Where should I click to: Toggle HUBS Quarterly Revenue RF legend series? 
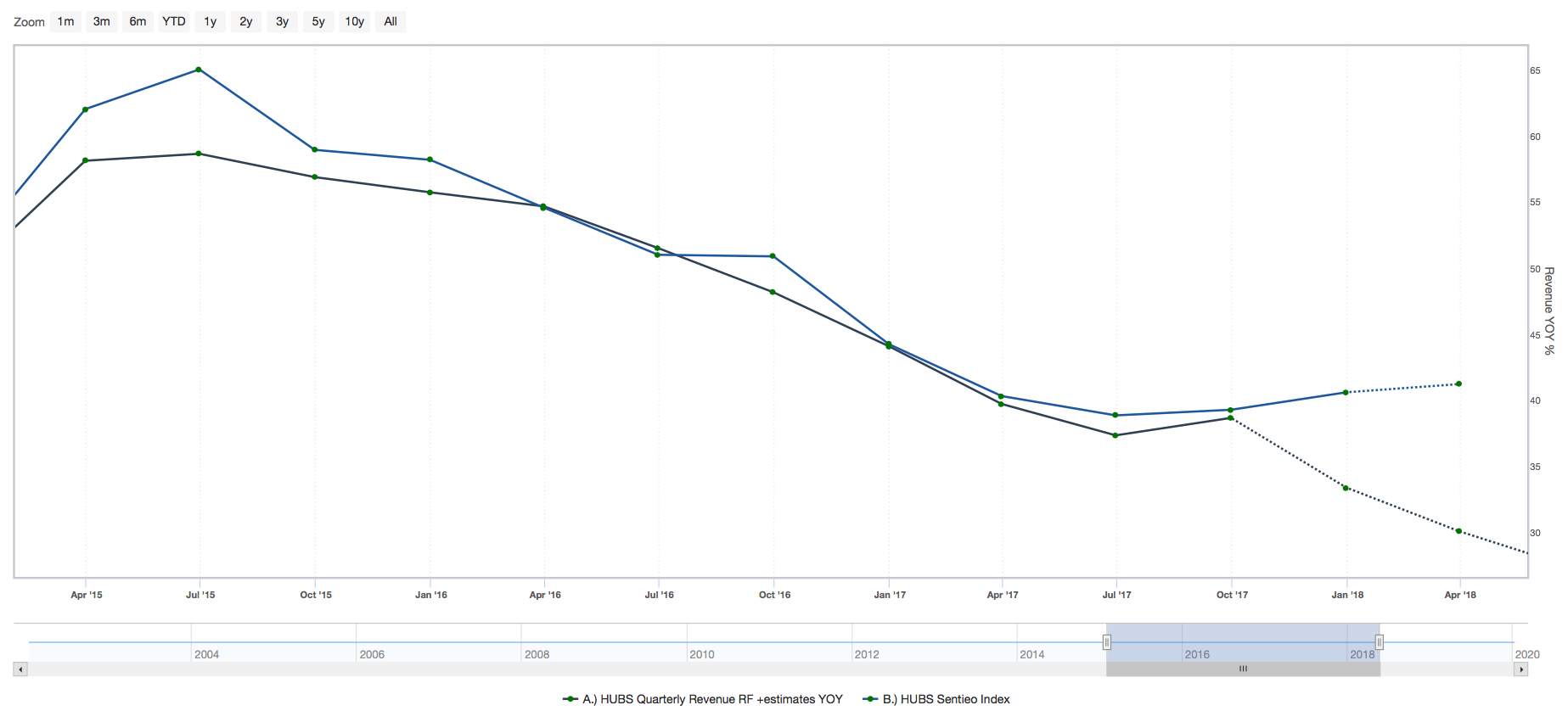[703, 699]
